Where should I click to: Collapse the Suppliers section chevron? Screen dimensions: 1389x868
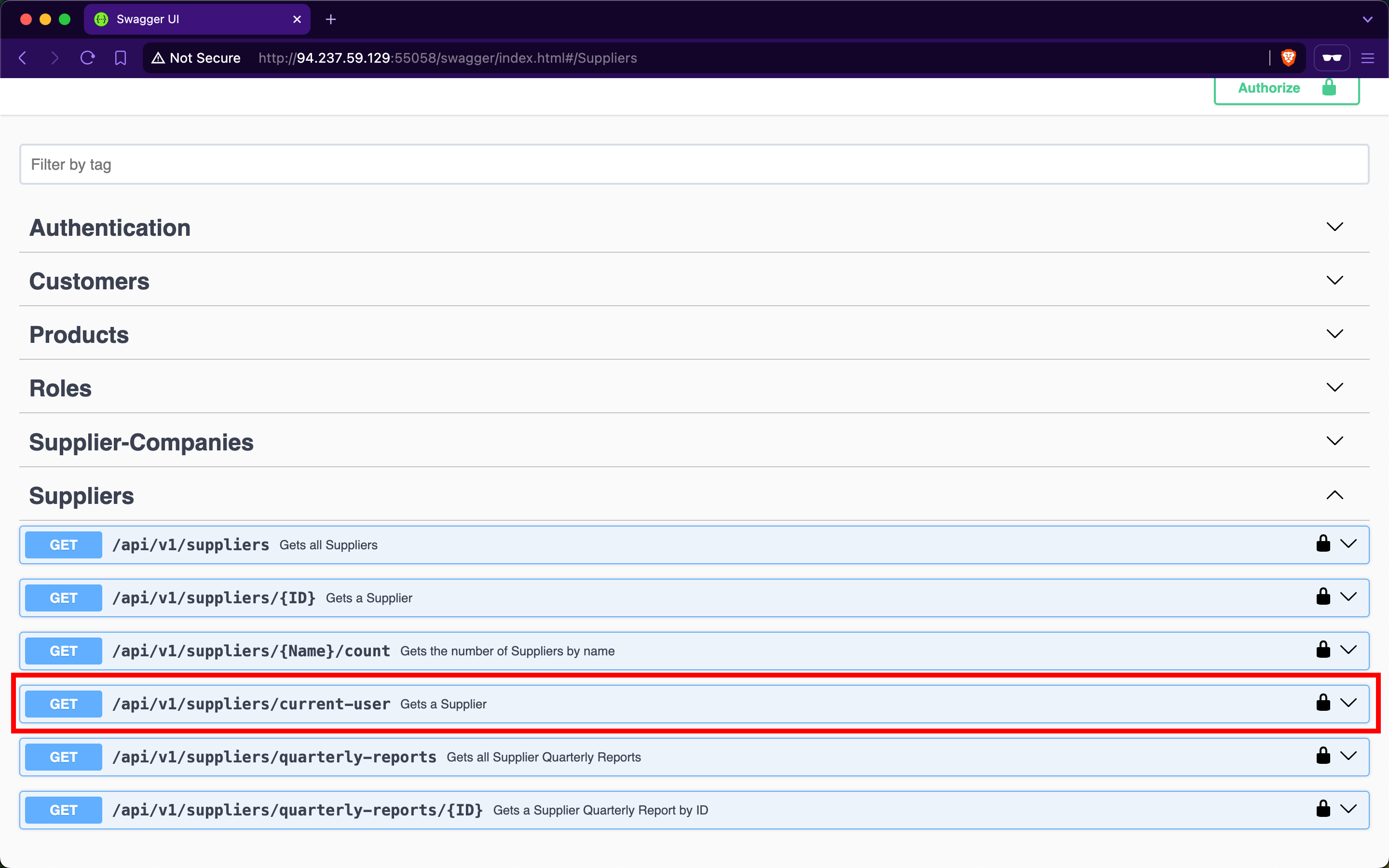tap(1335, 495)
